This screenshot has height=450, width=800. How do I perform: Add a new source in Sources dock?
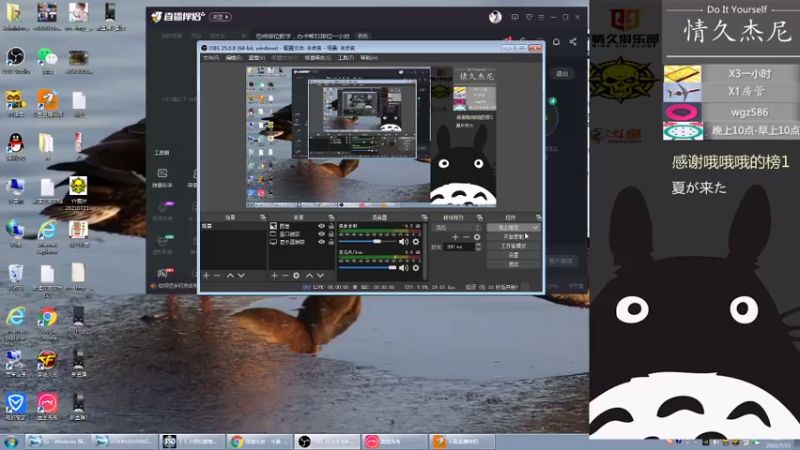tap(274, 276)
